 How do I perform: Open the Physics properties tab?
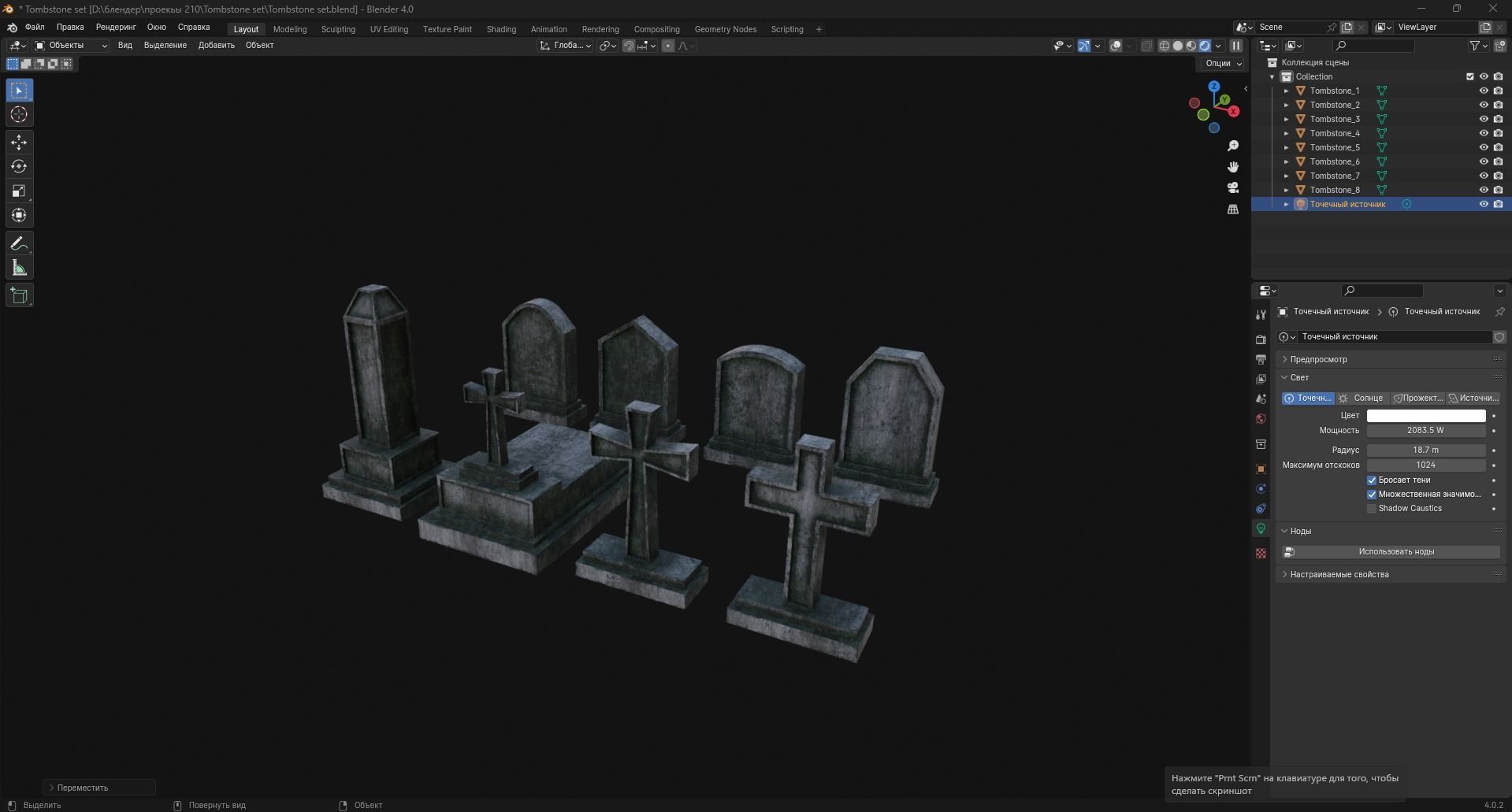click(x=1261, y=489)
